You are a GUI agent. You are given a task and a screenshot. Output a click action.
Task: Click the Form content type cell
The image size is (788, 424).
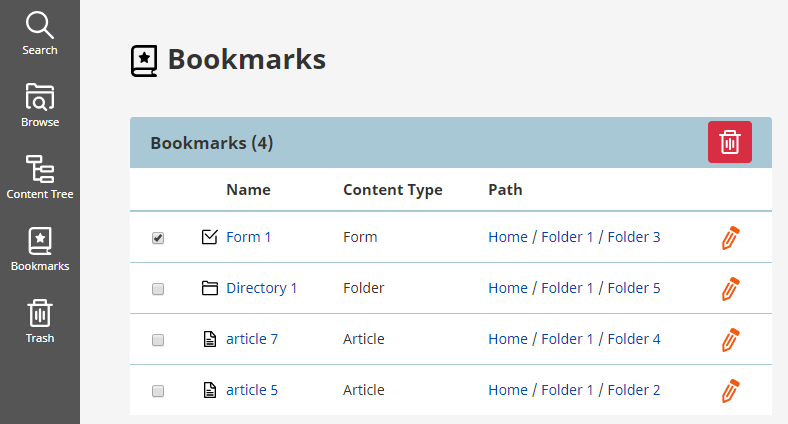[x=360, y=237]
